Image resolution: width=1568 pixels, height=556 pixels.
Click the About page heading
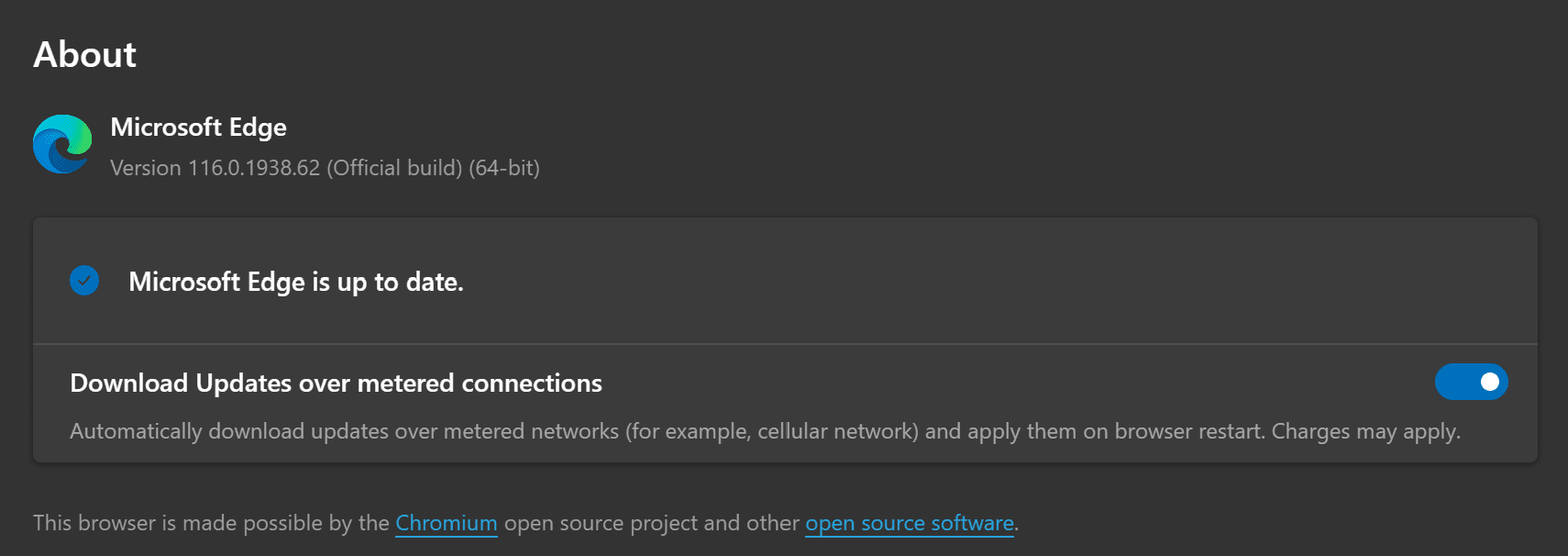[x=85, y=55]
